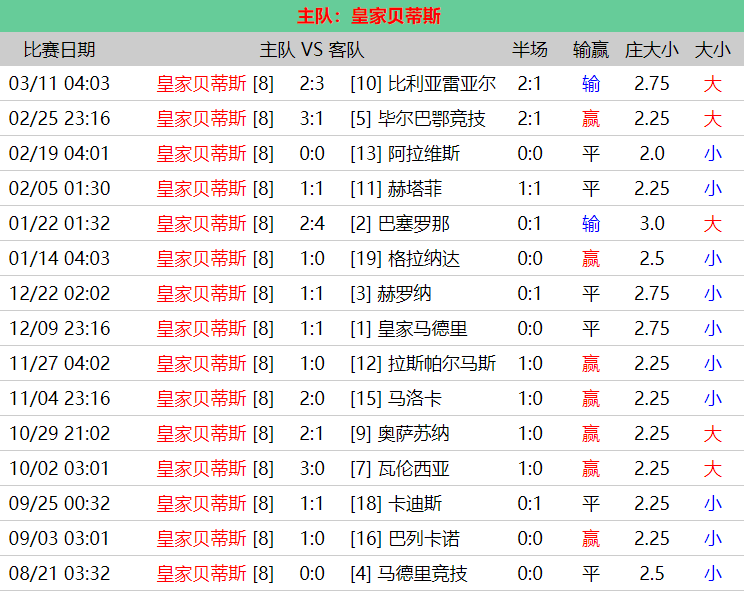Select 拉斯帕尔马斯 in the away column
Screen dimensions: 744x592
pos(441,364)
